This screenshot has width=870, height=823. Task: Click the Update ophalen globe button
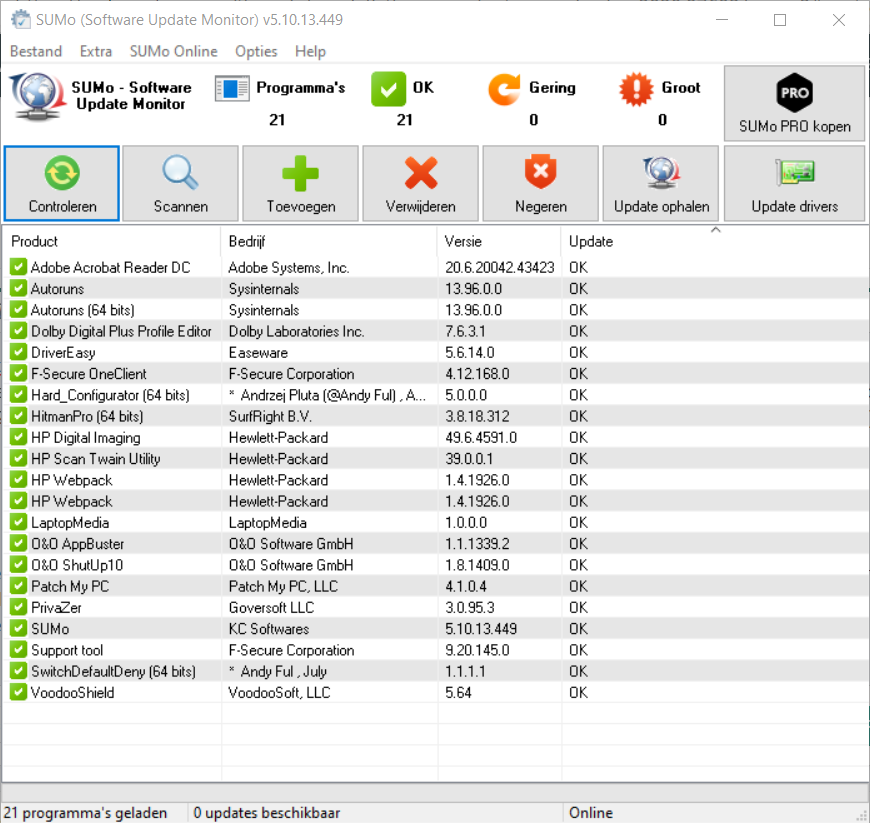tap(661, 183)
